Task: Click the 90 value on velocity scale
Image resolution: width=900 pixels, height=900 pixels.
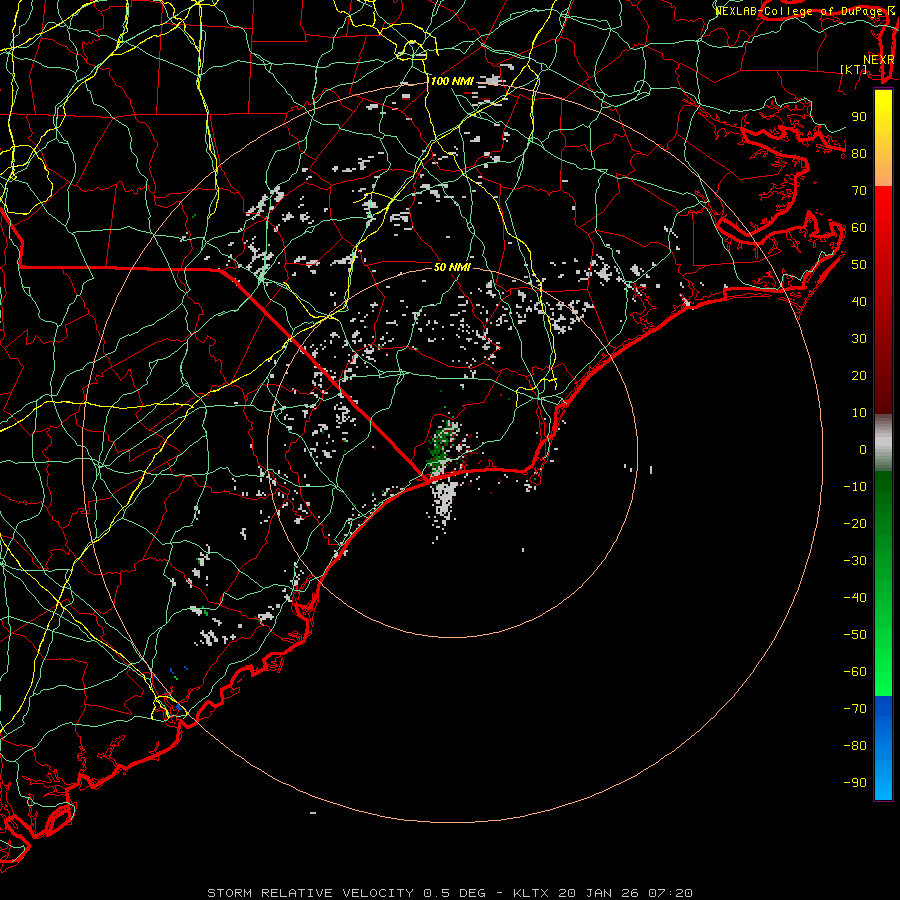Action: [x=859, y=117]
